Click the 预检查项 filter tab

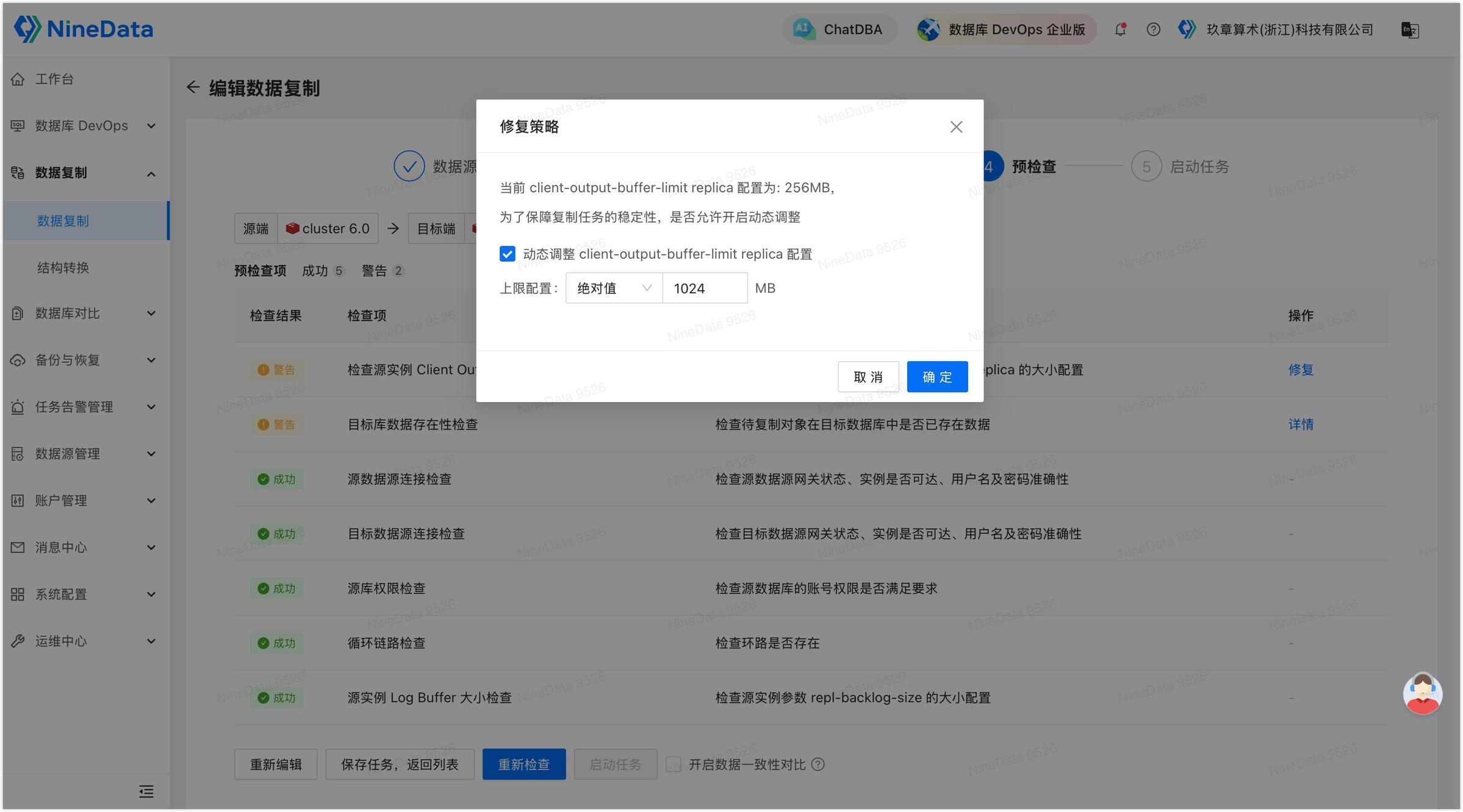point(261,270)
